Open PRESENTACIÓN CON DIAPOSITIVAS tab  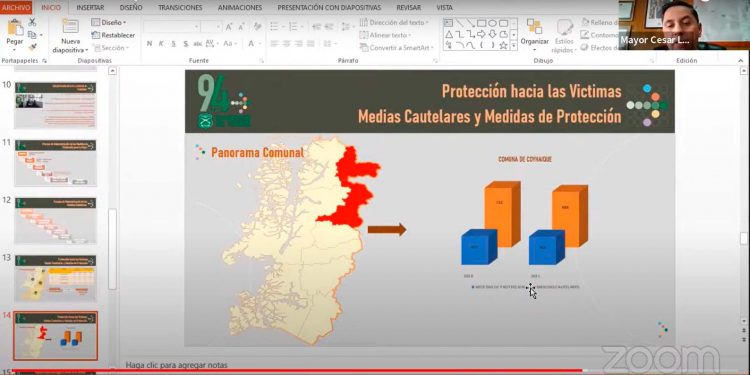(329, 8)
